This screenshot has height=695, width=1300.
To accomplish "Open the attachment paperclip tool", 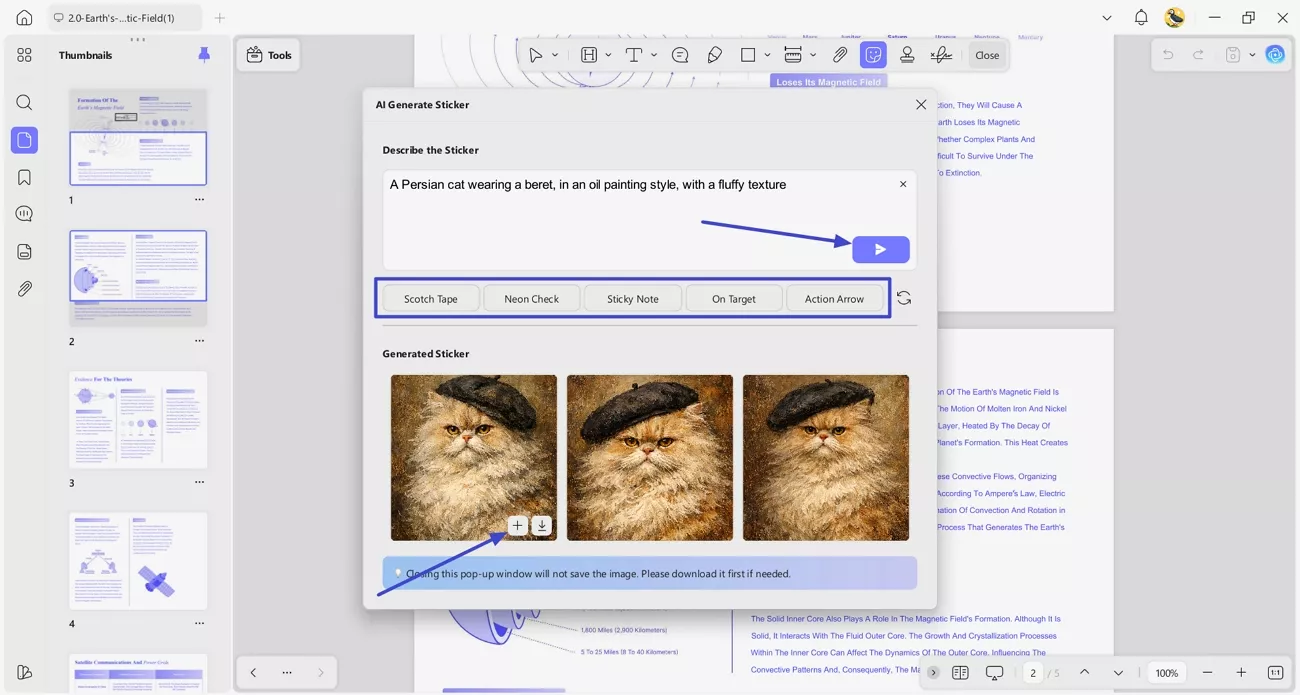I will pos(840,55).
